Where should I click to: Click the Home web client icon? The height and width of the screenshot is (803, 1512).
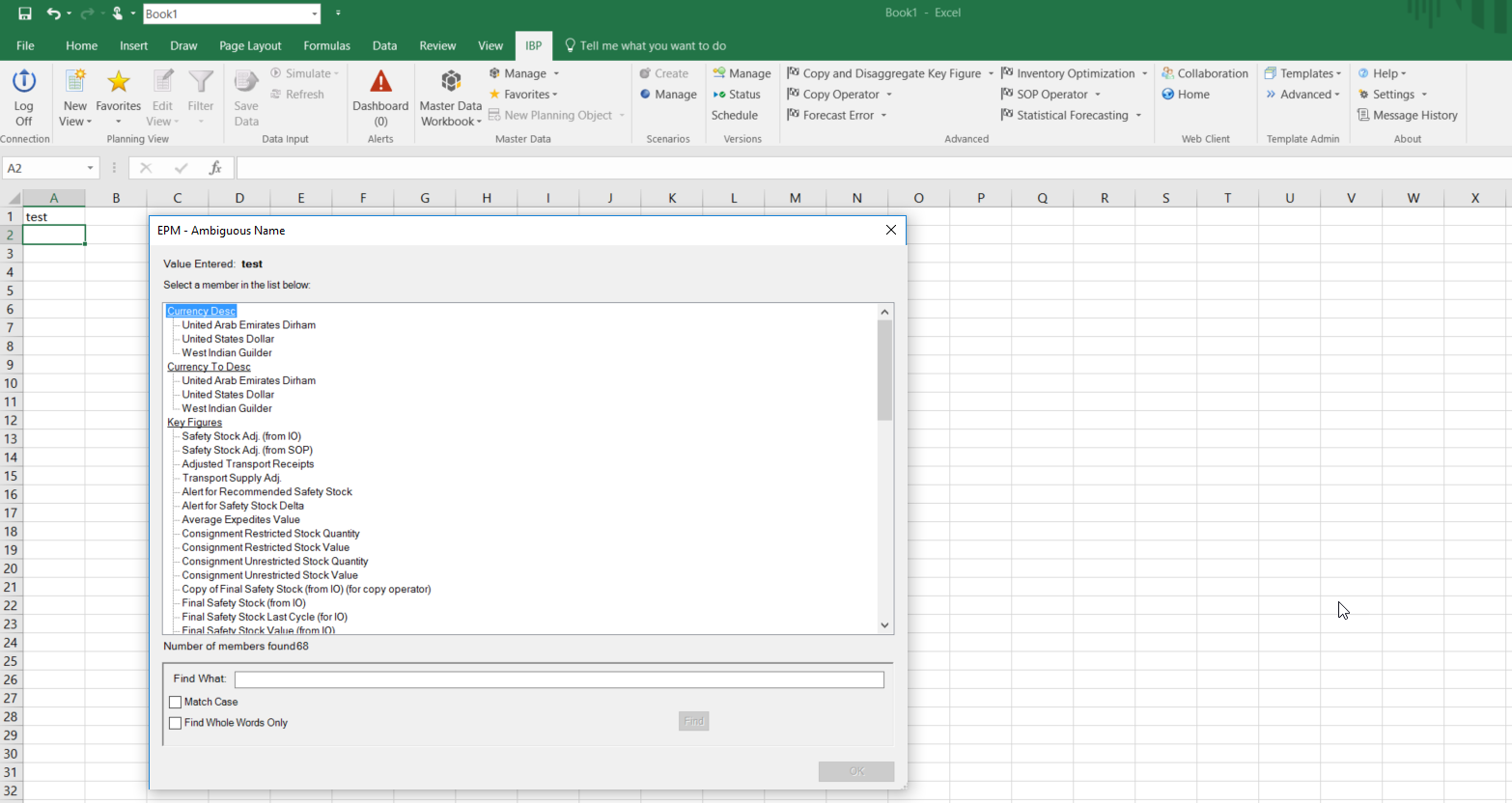[1168, 95]
